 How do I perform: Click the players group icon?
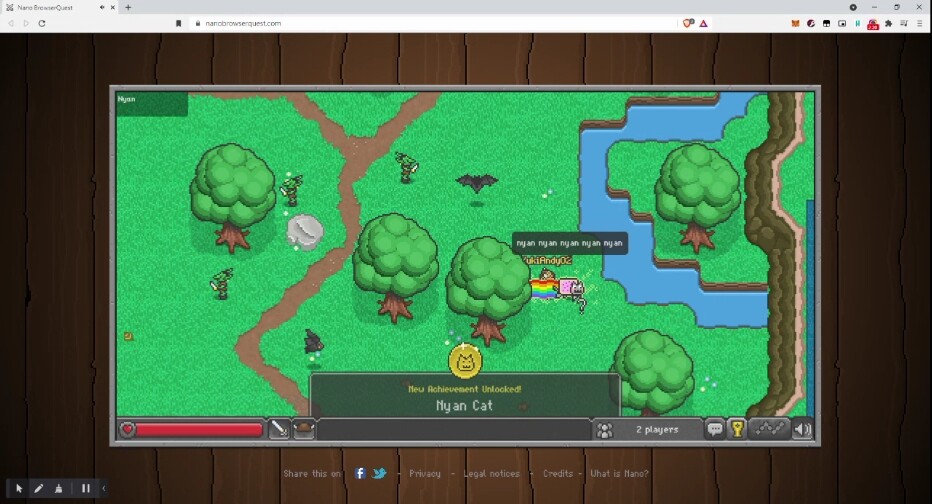pos(604,430)
